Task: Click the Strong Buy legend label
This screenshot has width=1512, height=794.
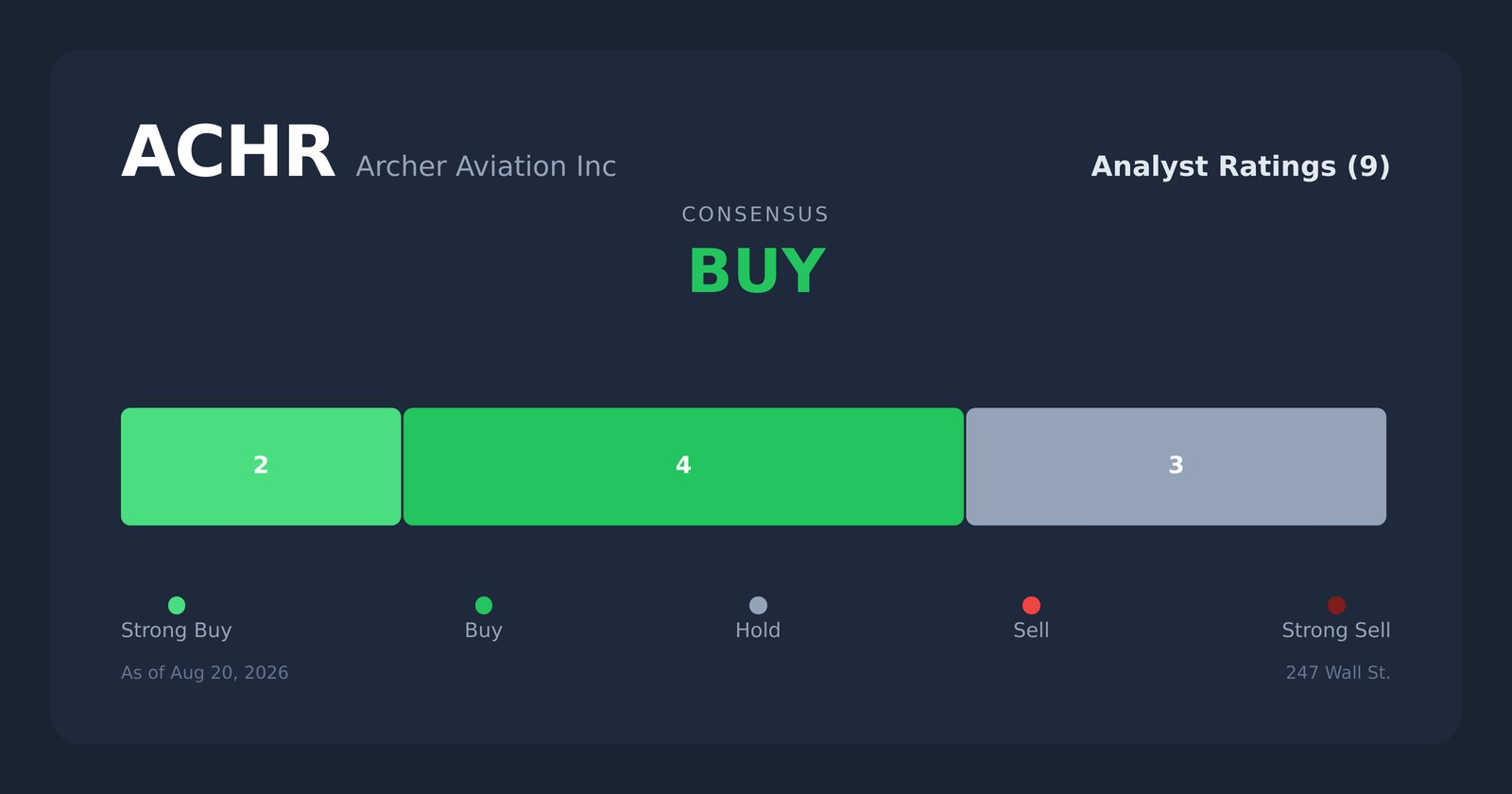Action: [177, 630]
